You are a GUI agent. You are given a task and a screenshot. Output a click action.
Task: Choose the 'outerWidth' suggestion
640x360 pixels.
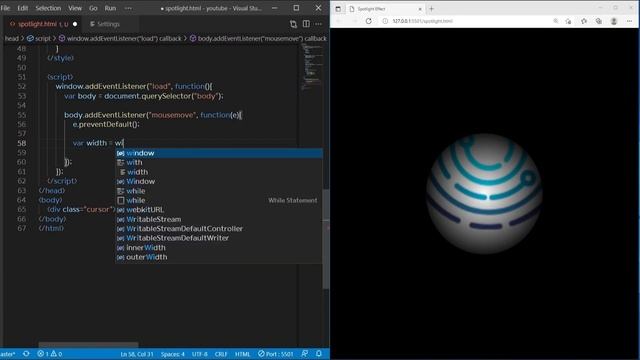(219, 257)
